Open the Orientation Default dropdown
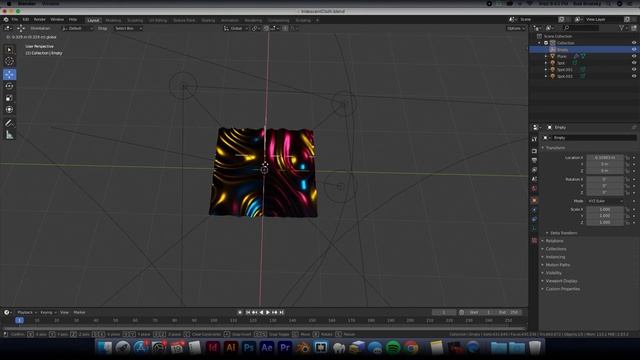 pyautogui.click(x=78, y=28)
